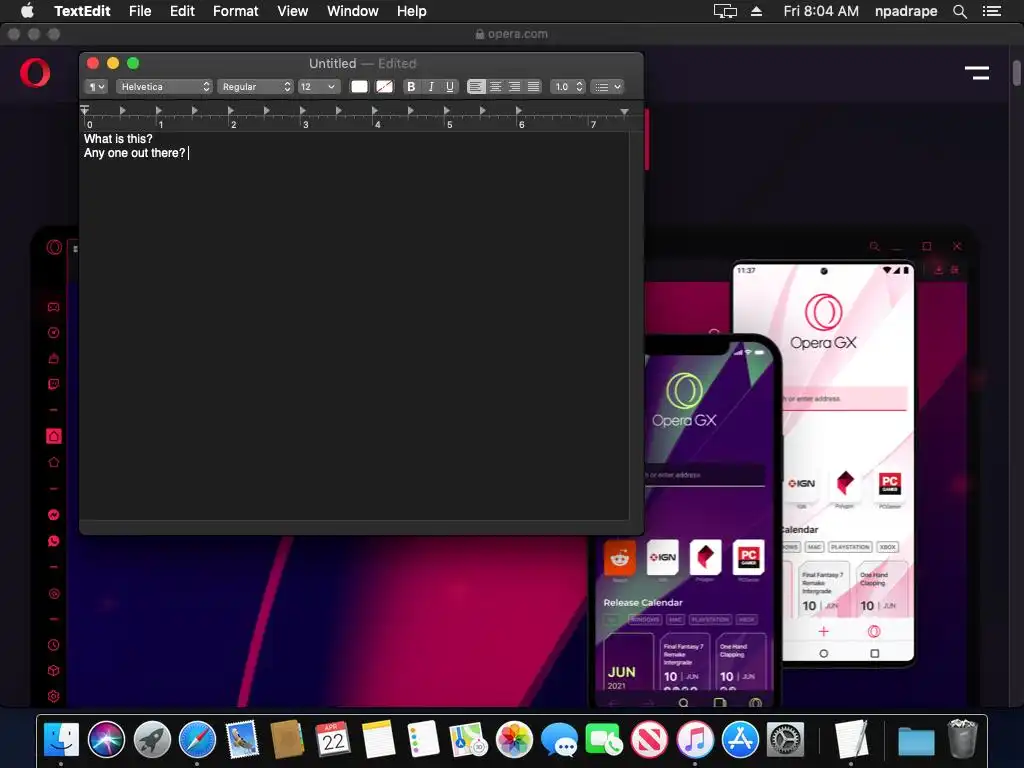Center the text in TextEdit
Screen dimensions: 1024x768
click(495, 87)
